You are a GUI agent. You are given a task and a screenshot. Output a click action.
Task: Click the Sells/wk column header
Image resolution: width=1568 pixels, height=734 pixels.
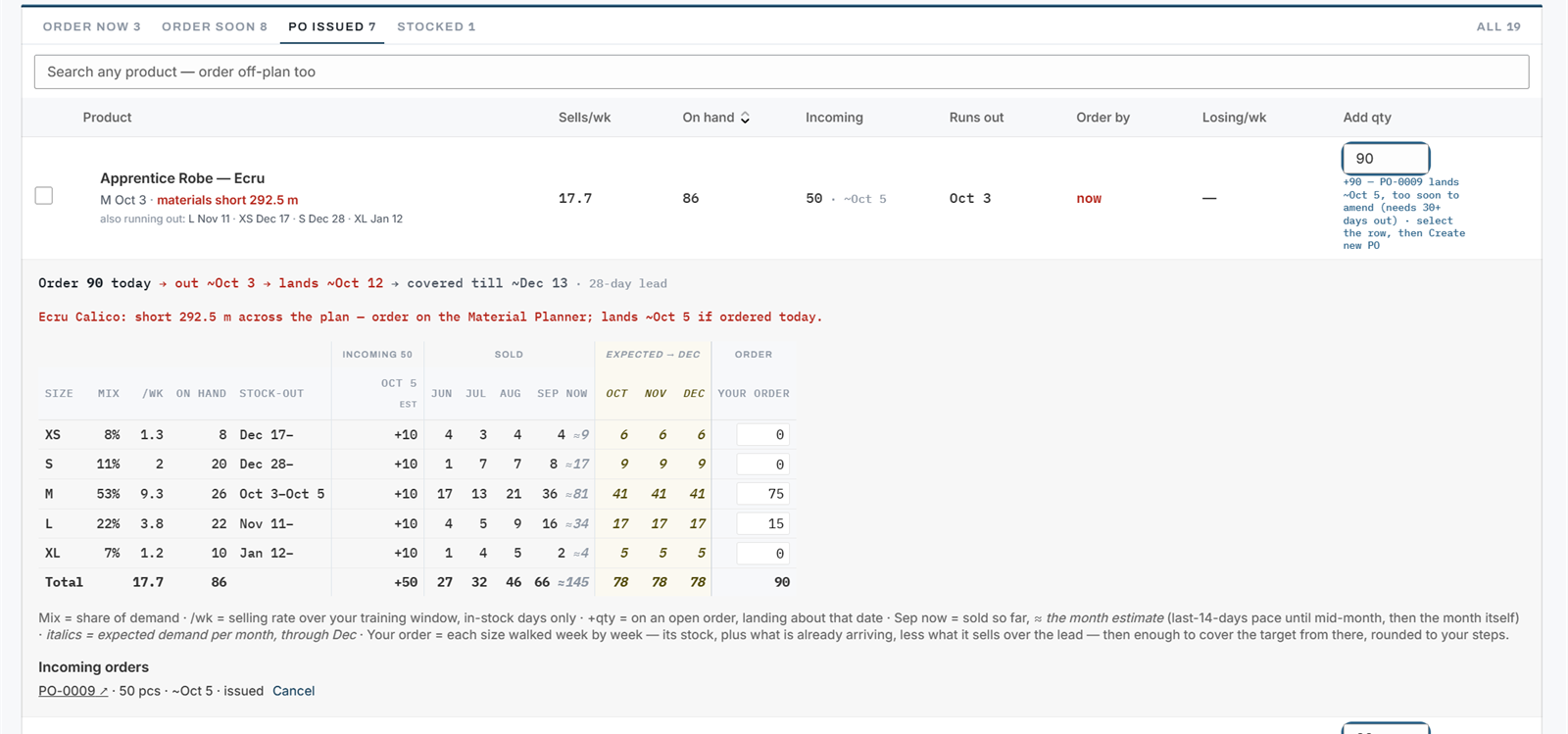click(584, 118)
